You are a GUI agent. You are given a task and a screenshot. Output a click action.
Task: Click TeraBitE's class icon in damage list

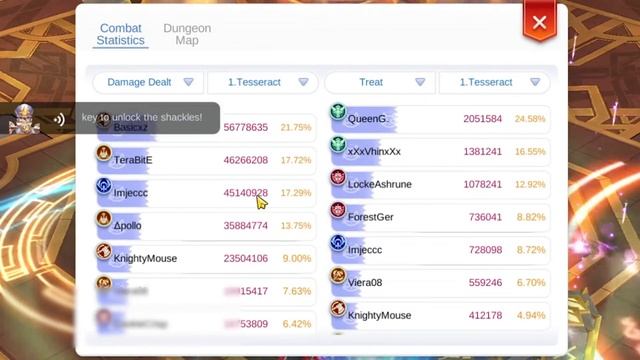click(104, 153)
